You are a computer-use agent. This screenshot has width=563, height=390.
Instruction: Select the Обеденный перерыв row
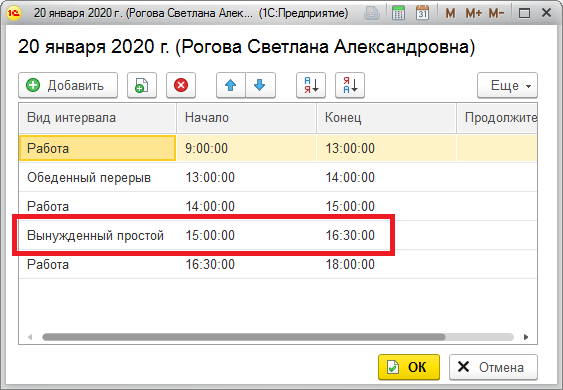pos(278,177)
